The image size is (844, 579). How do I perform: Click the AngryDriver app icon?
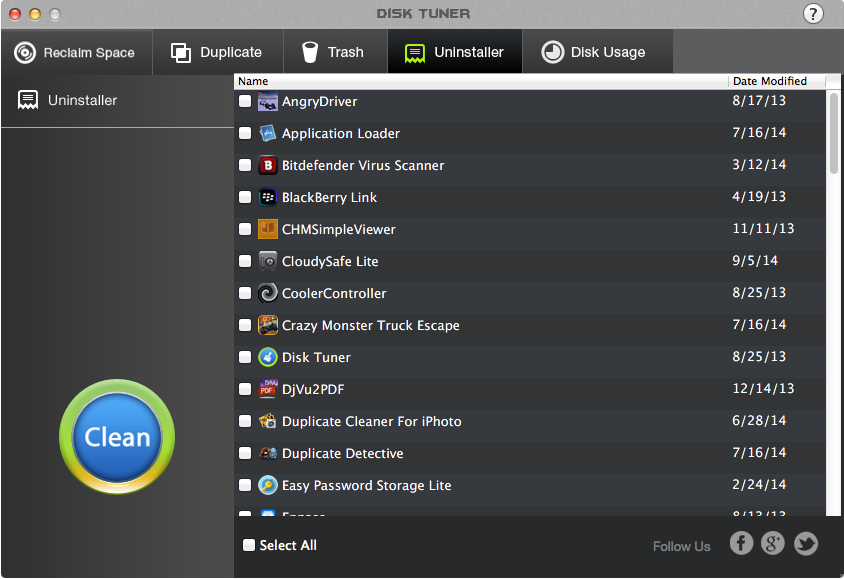point(268,101)
